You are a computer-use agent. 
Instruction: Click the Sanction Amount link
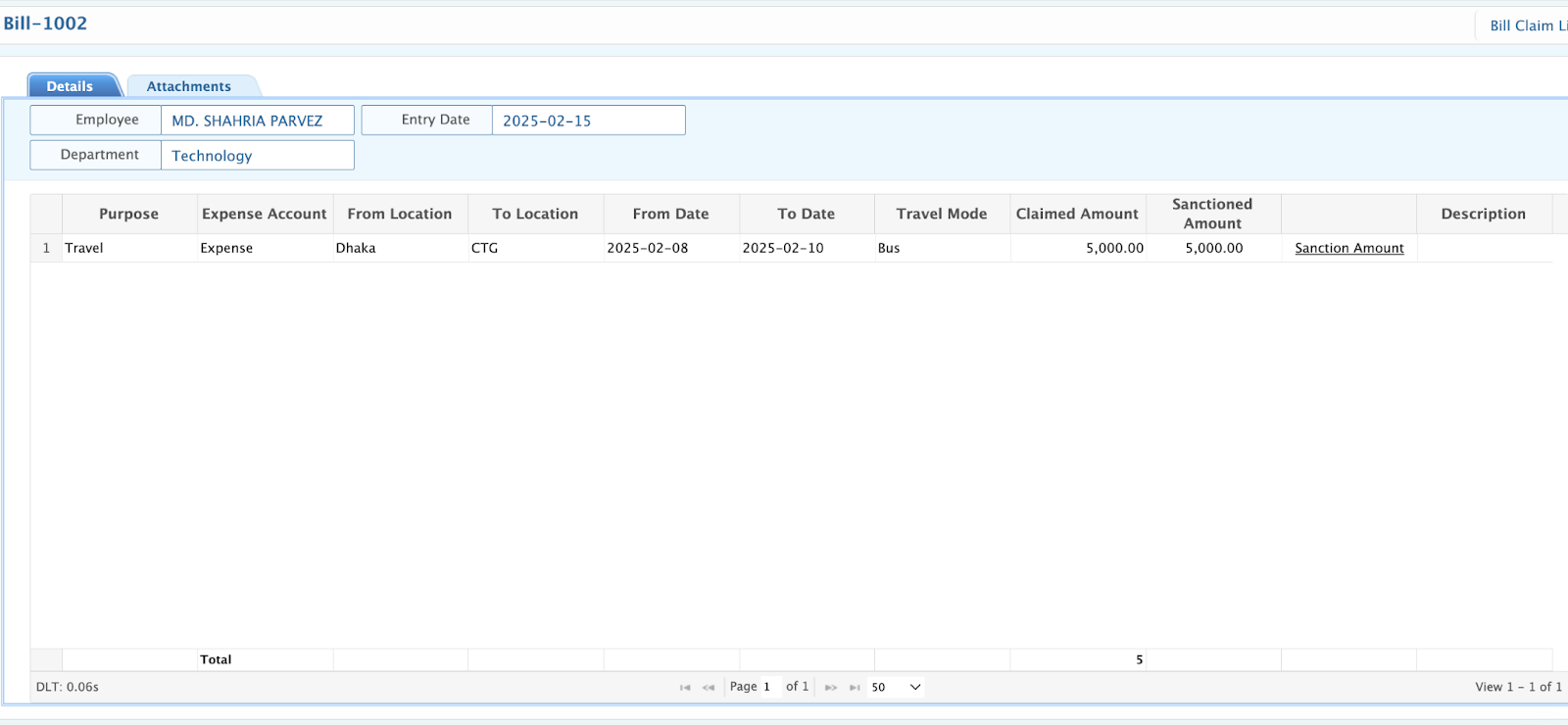(1348, 248)
